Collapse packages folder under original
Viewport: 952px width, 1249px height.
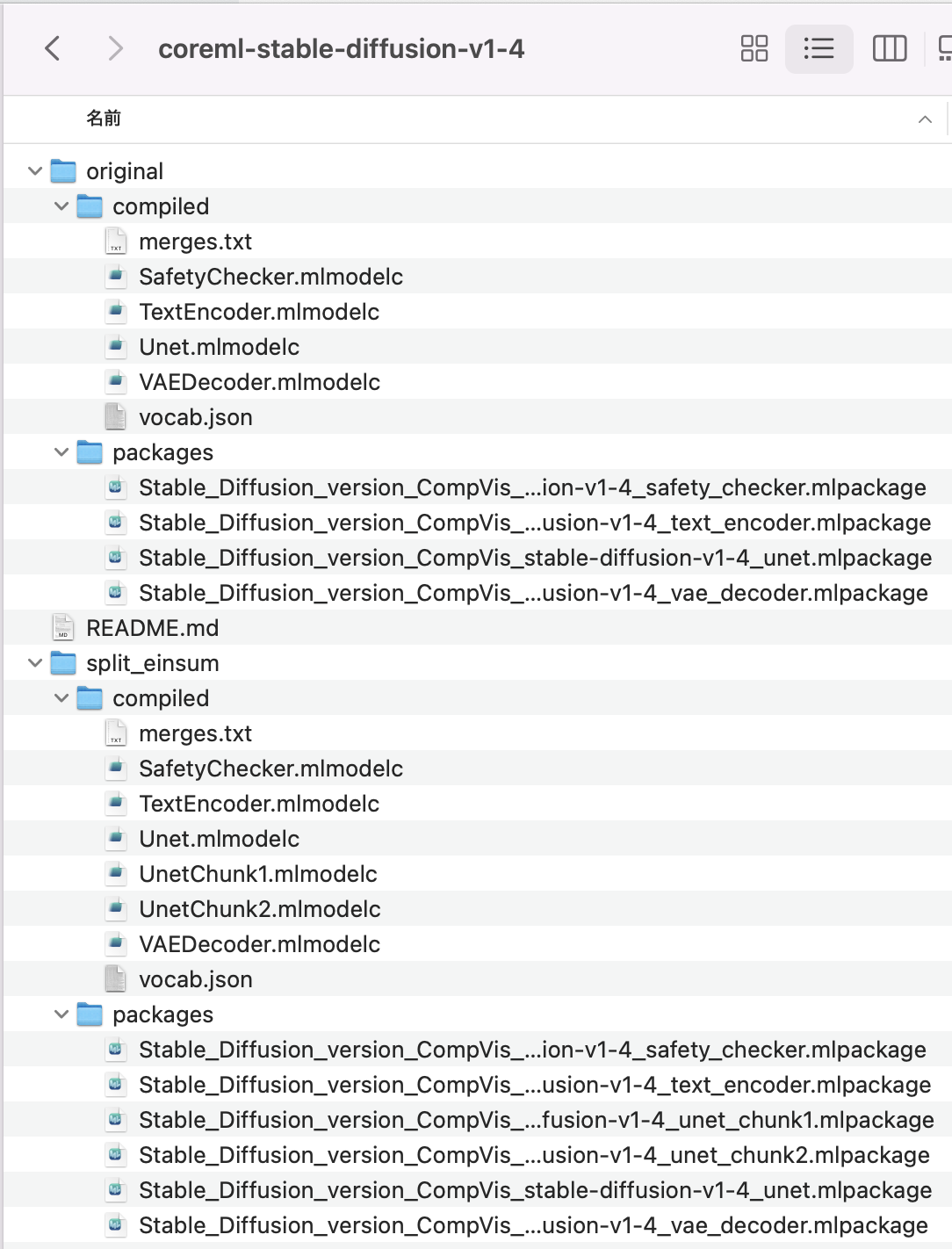click(x=61, y=452)
